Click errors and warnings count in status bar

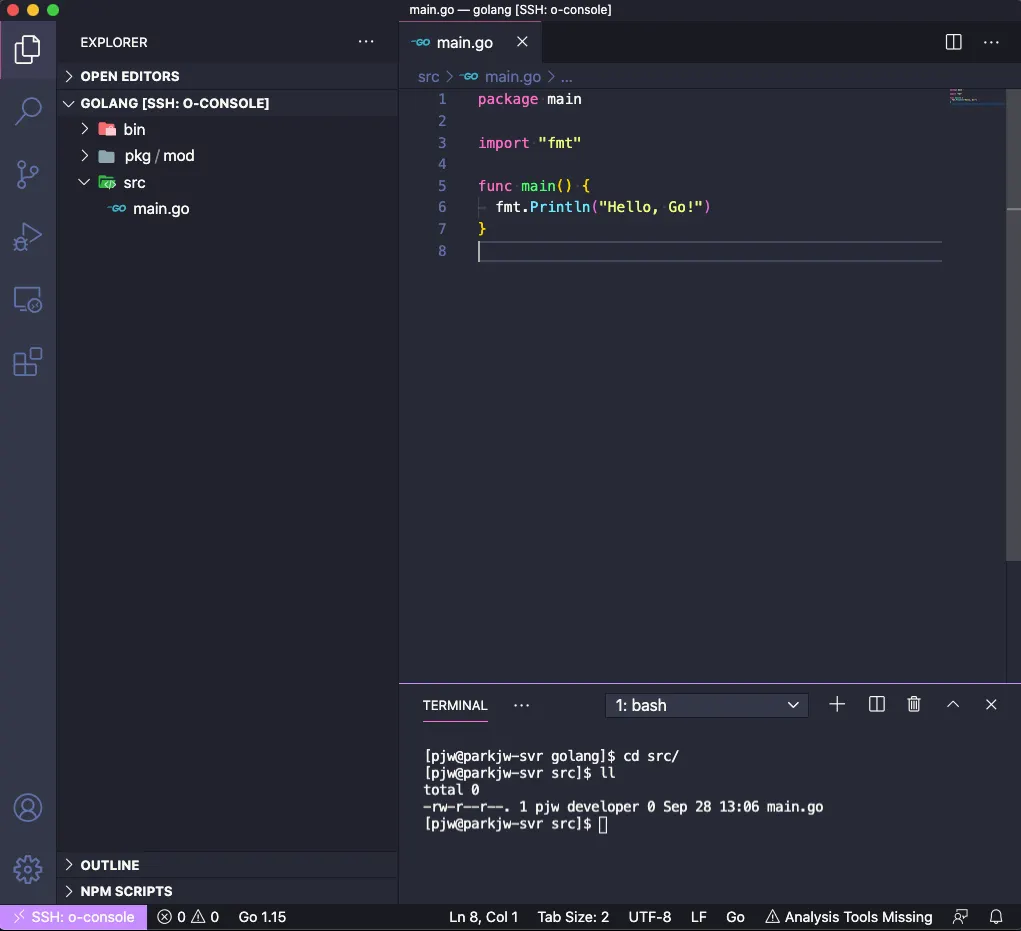(x=188, y=917)
